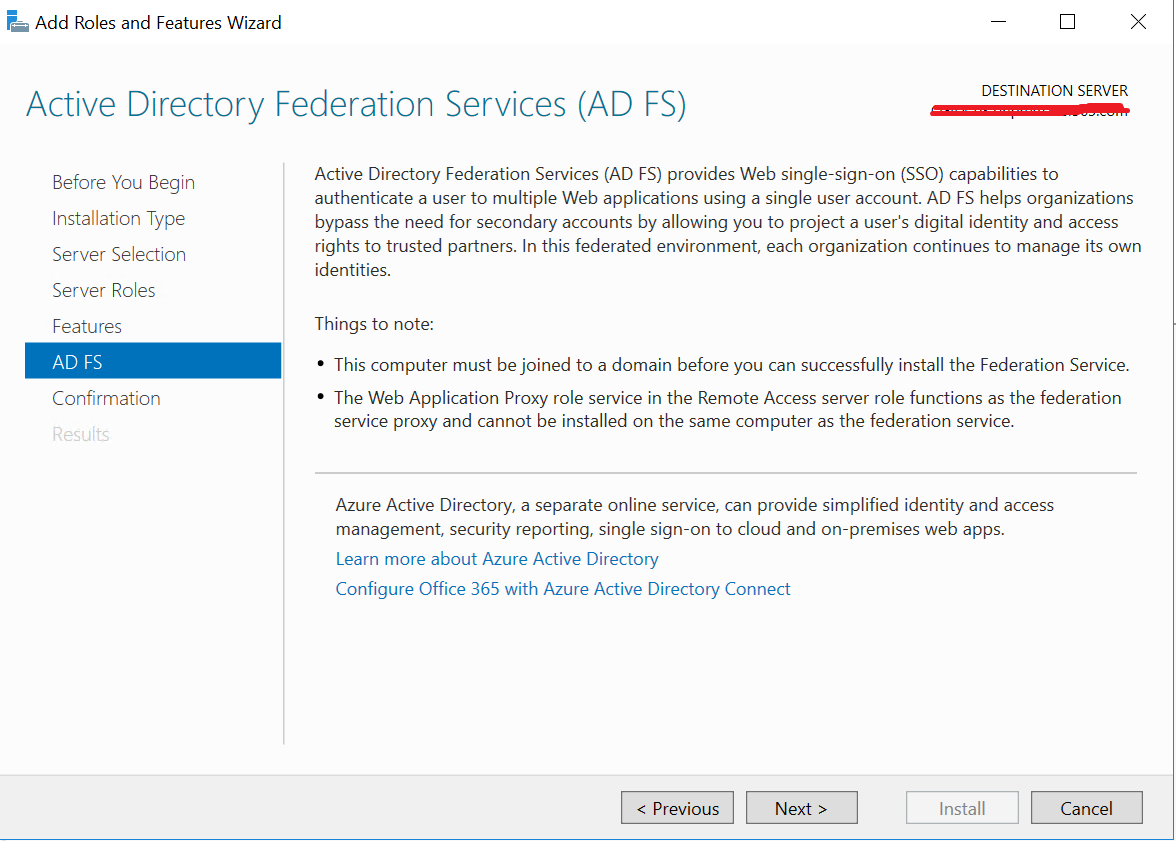Image resolution: width=1176 pixels, height=841 pixels.
Task: Click the disabled Install button
Action: click(x=962, y=808)
